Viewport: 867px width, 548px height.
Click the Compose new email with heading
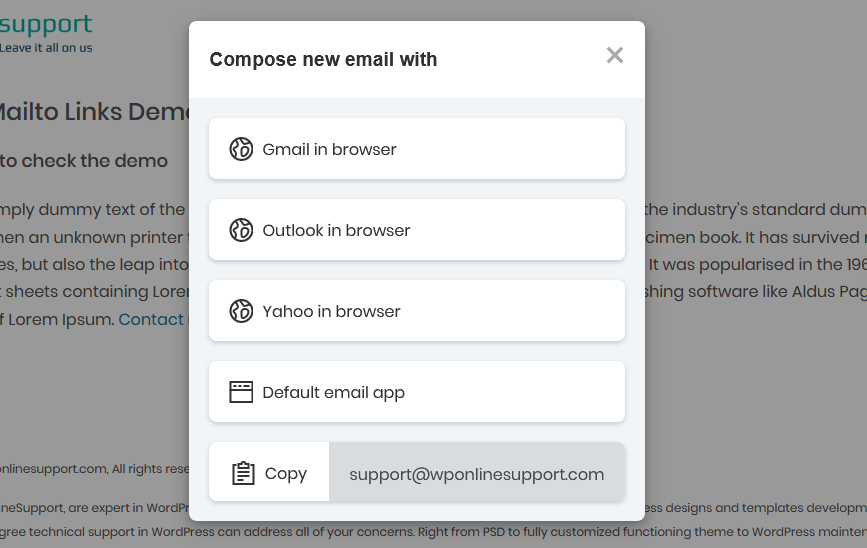coord(323,59)
